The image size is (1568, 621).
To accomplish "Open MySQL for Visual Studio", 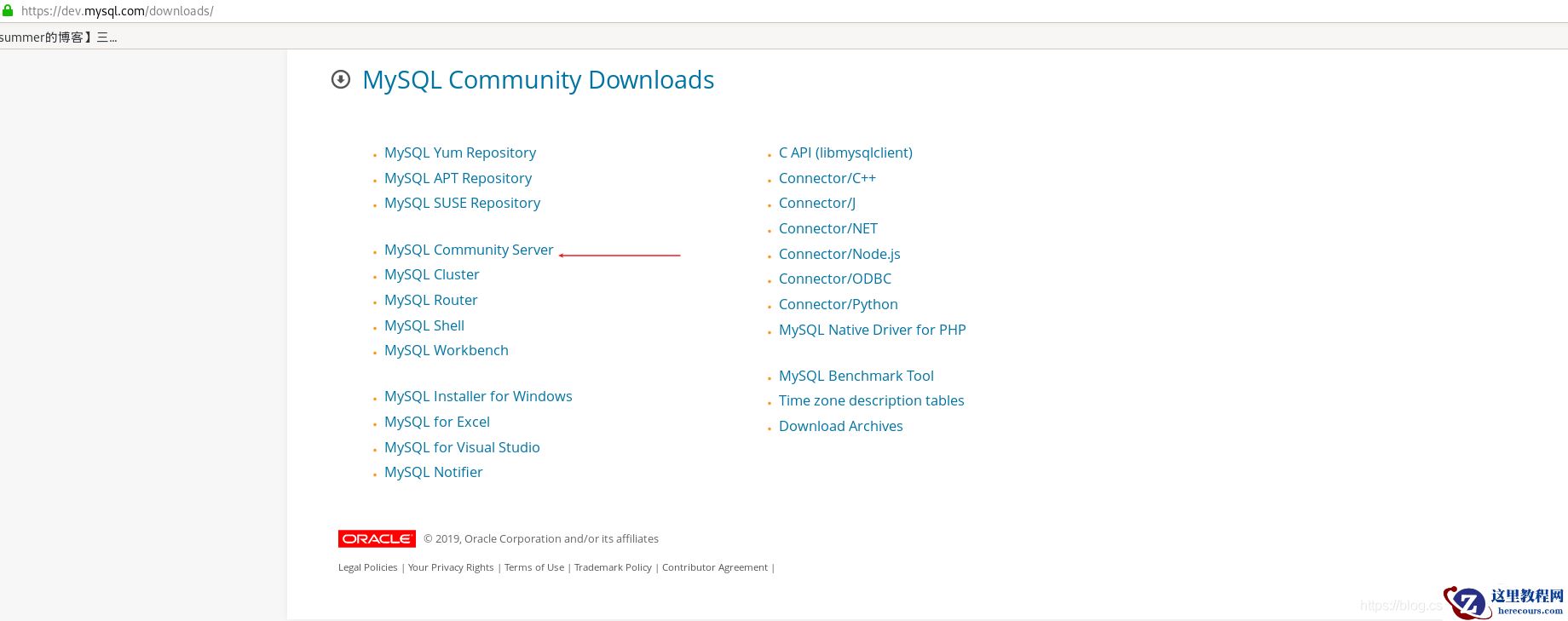I will click(x=462, y=447).
